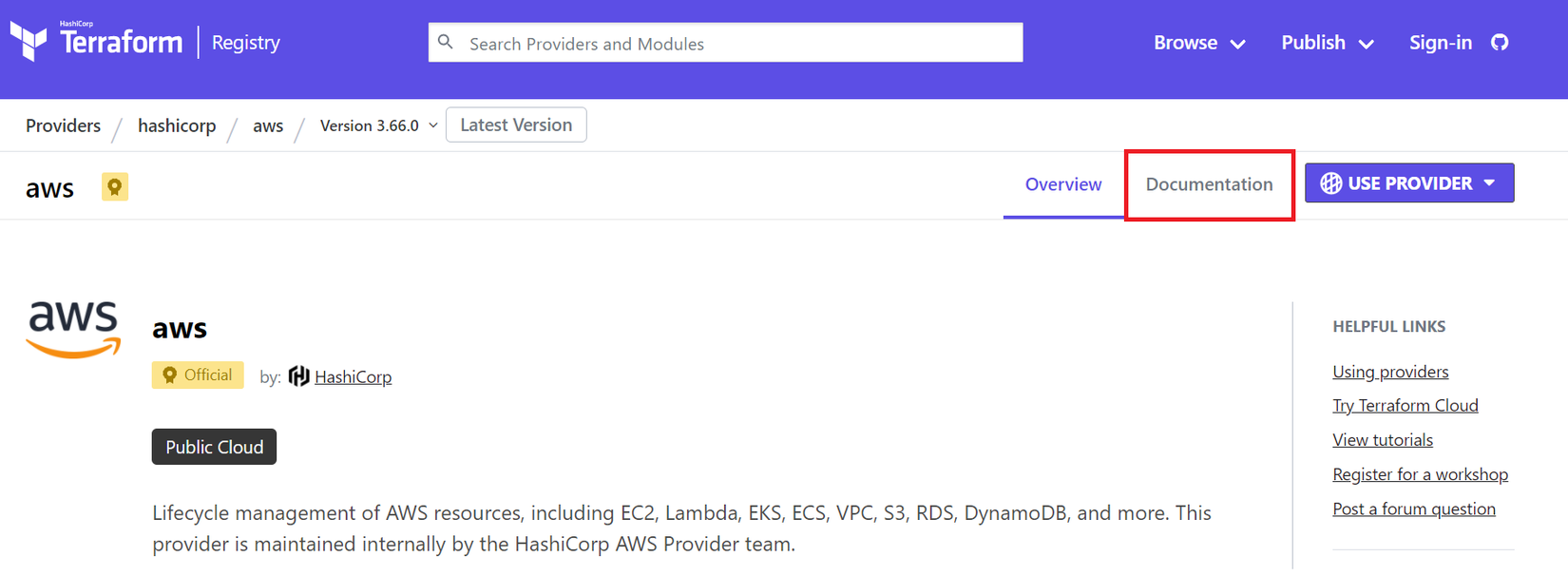Open the HashiCorp publisher link
The height and width of the screenshot is (576, 1568).
point(353,377)
